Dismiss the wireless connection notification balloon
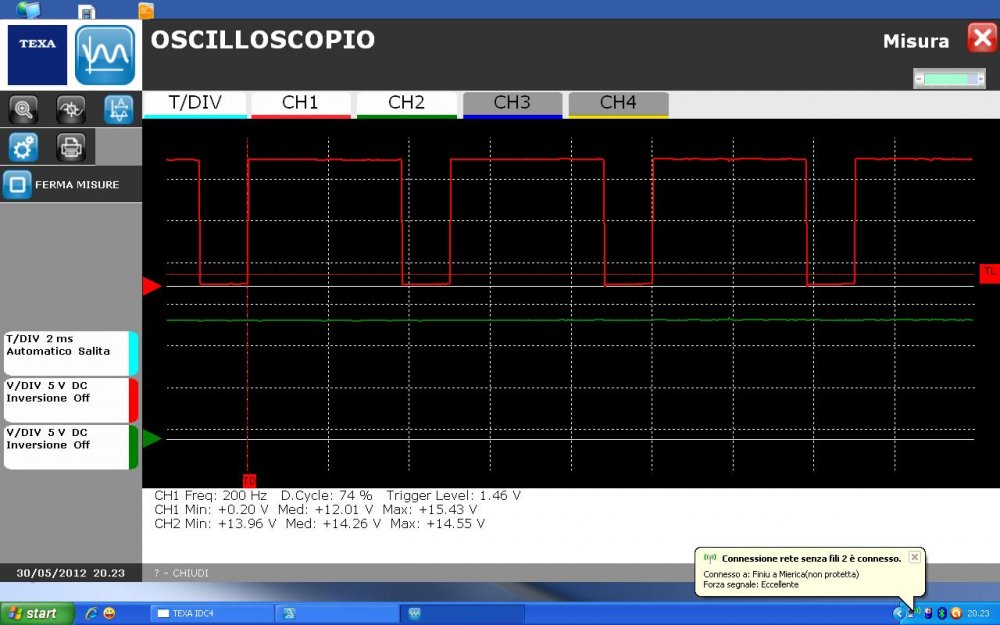Image resolution: width=1000 pixels, height=625 pixels. [x=914, y=557]
